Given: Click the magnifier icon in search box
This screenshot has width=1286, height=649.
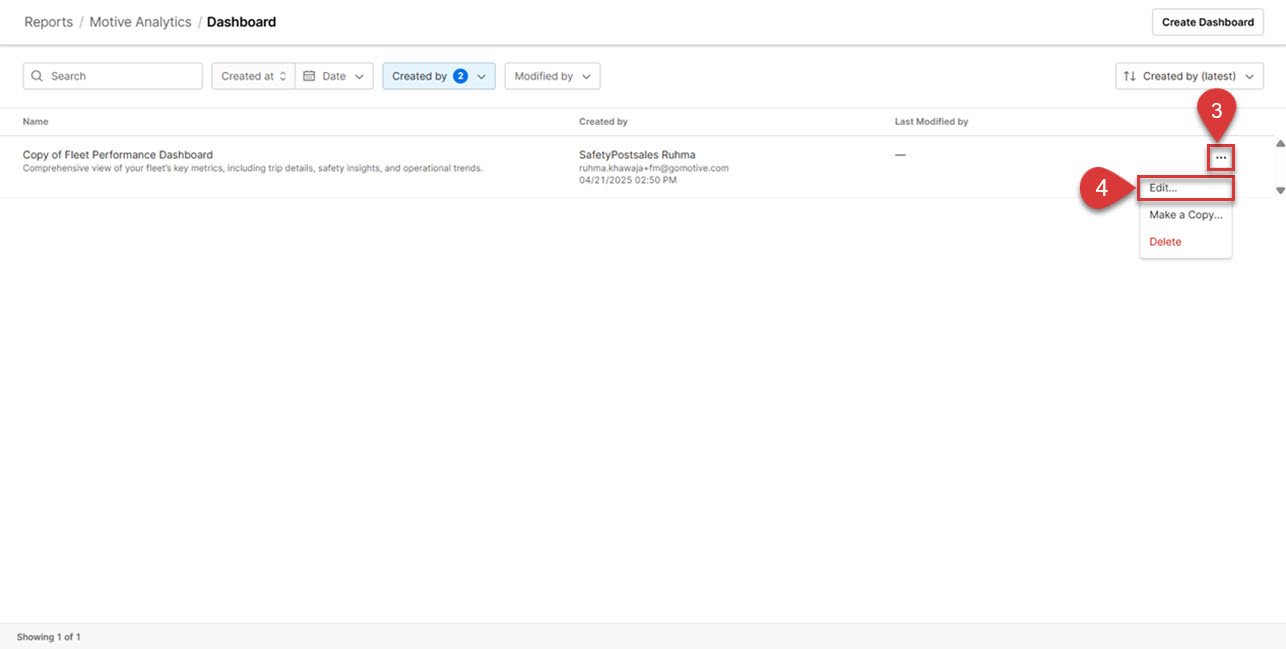Looking at the screenshot, I should pyautogui.click(x=37, y=76).
